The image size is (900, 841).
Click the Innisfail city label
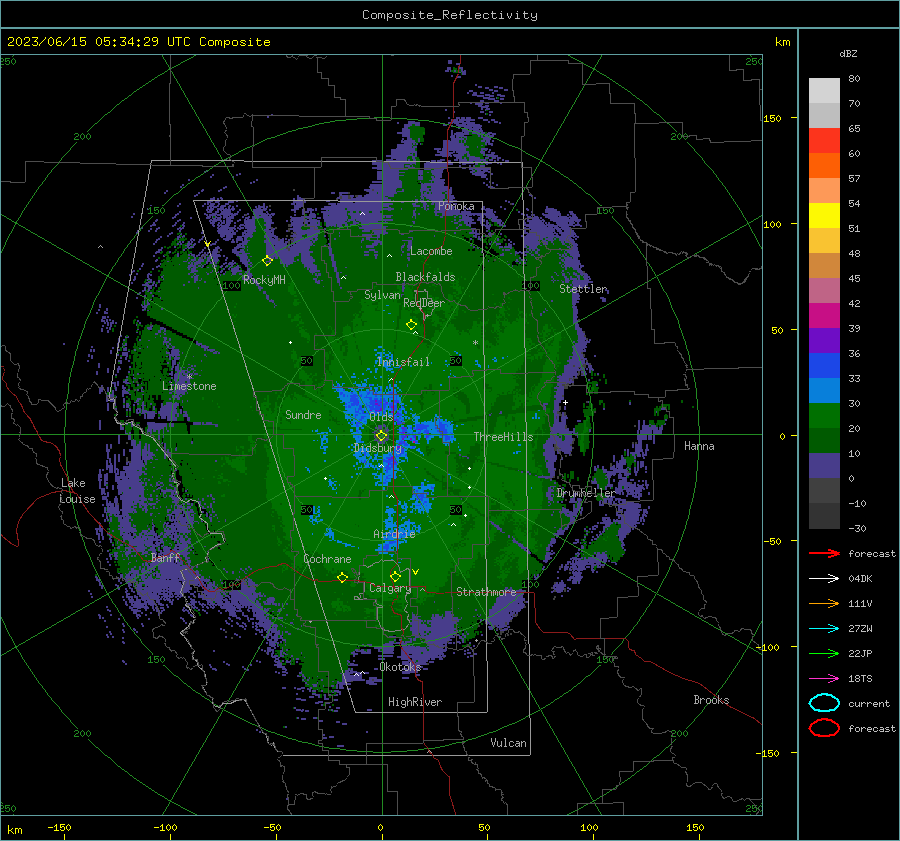pos(404,362)
